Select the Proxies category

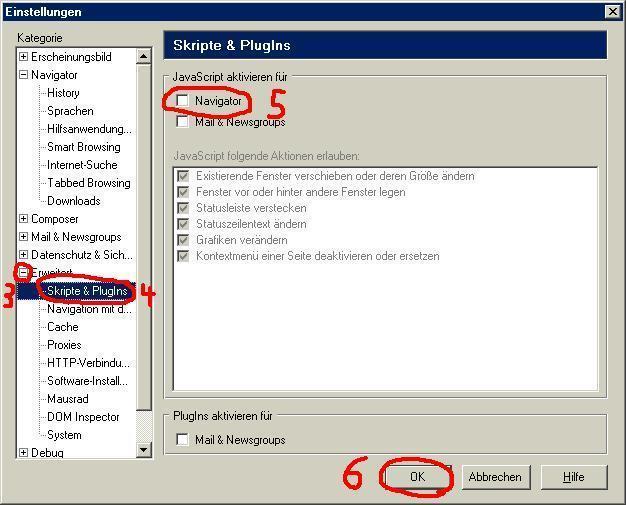(64, 345)
